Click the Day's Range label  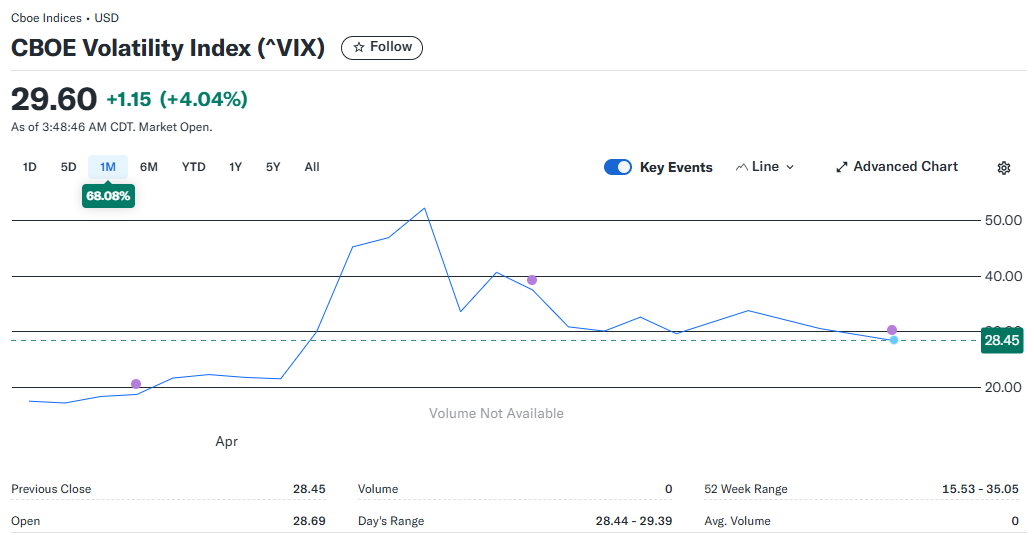[391, 521]
